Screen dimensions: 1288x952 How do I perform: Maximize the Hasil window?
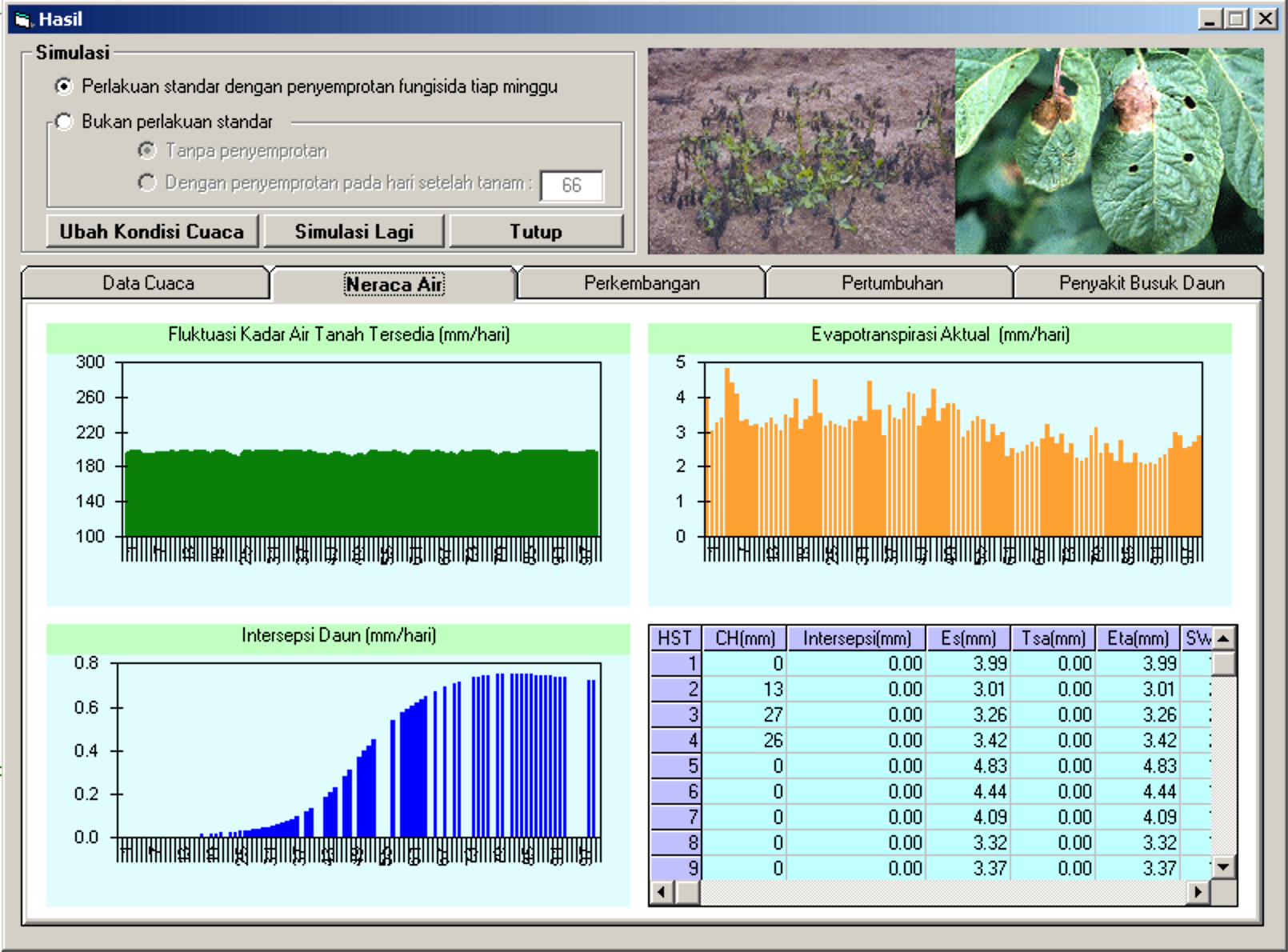tap(1237, 19)
